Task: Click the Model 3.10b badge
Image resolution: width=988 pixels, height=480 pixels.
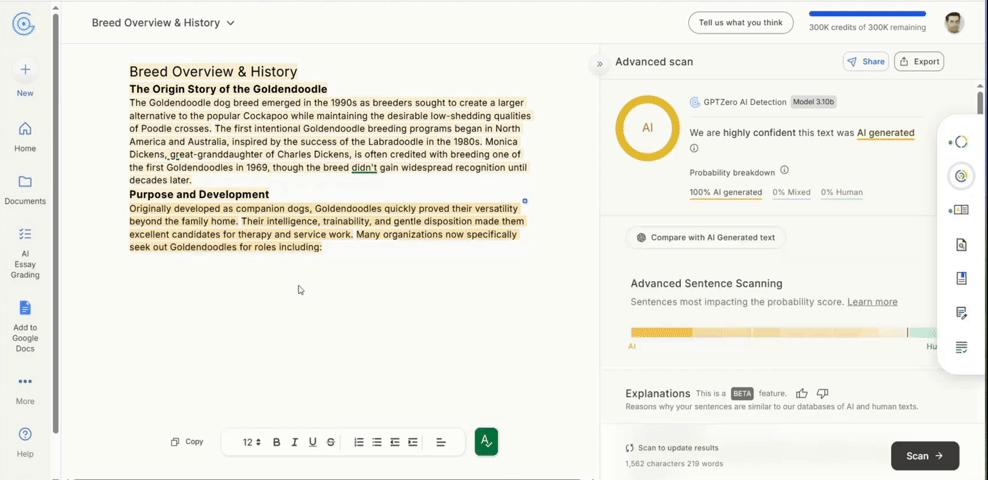Action: click(x=813, y=102)
